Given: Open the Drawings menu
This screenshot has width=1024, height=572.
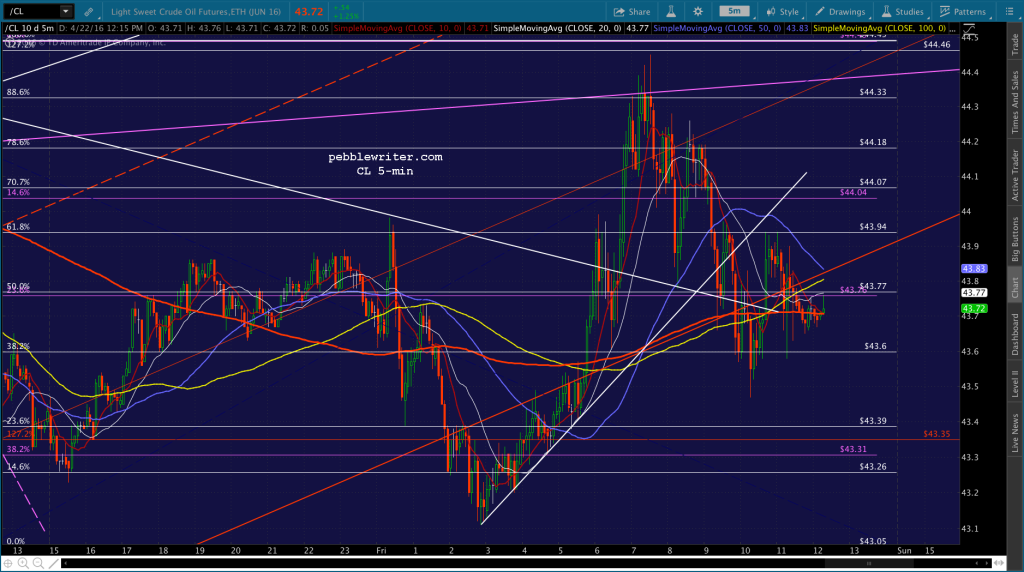Looking at the screenshot, I should (840, 12).
